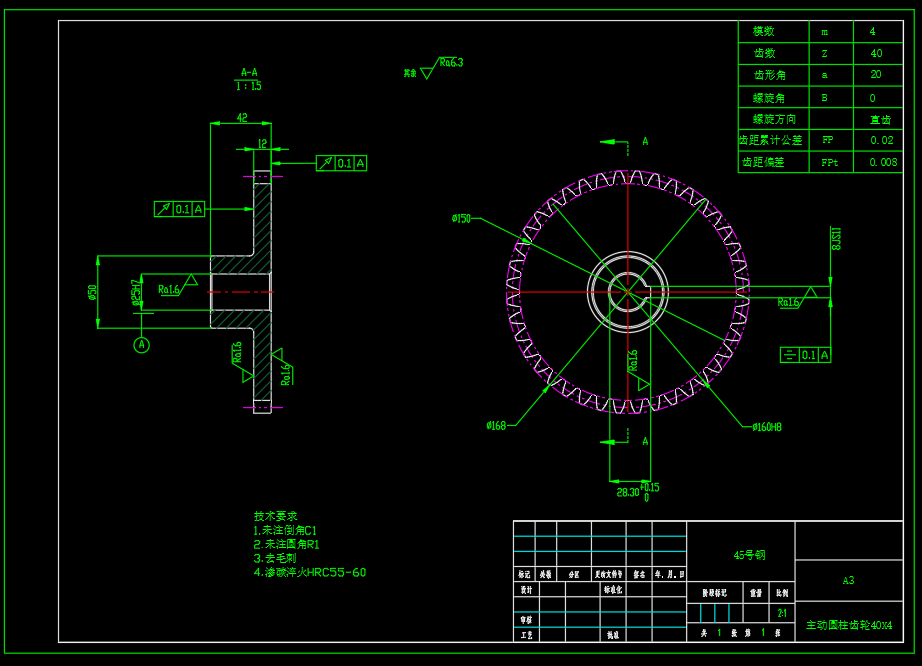Viewport: 922px width, 666px height.
Task: Select the A-A section view title
Action: pos(249,73)
